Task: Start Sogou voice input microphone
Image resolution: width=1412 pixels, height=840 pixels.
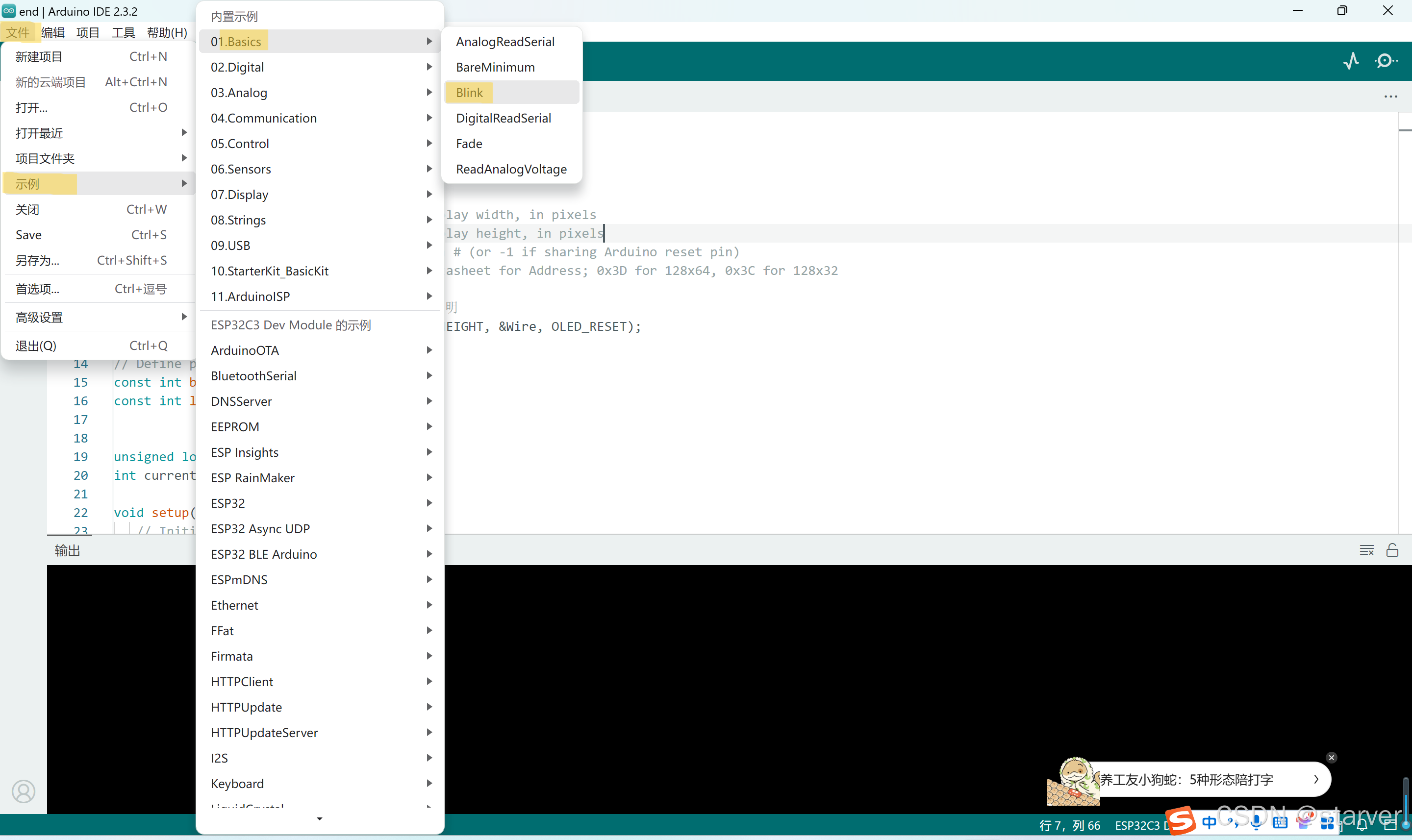Action: (1256, 822)
